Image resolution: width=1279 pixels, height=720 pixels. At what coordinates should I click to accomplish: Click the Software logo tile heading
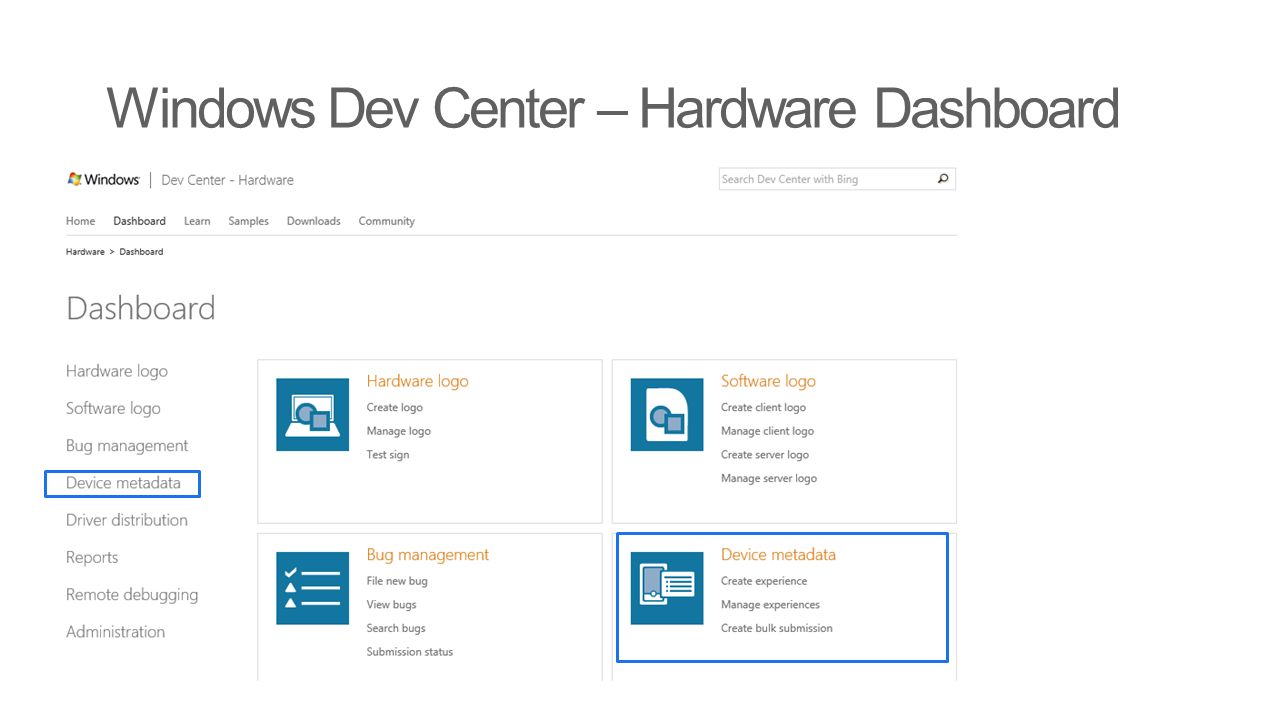(768, 381)
